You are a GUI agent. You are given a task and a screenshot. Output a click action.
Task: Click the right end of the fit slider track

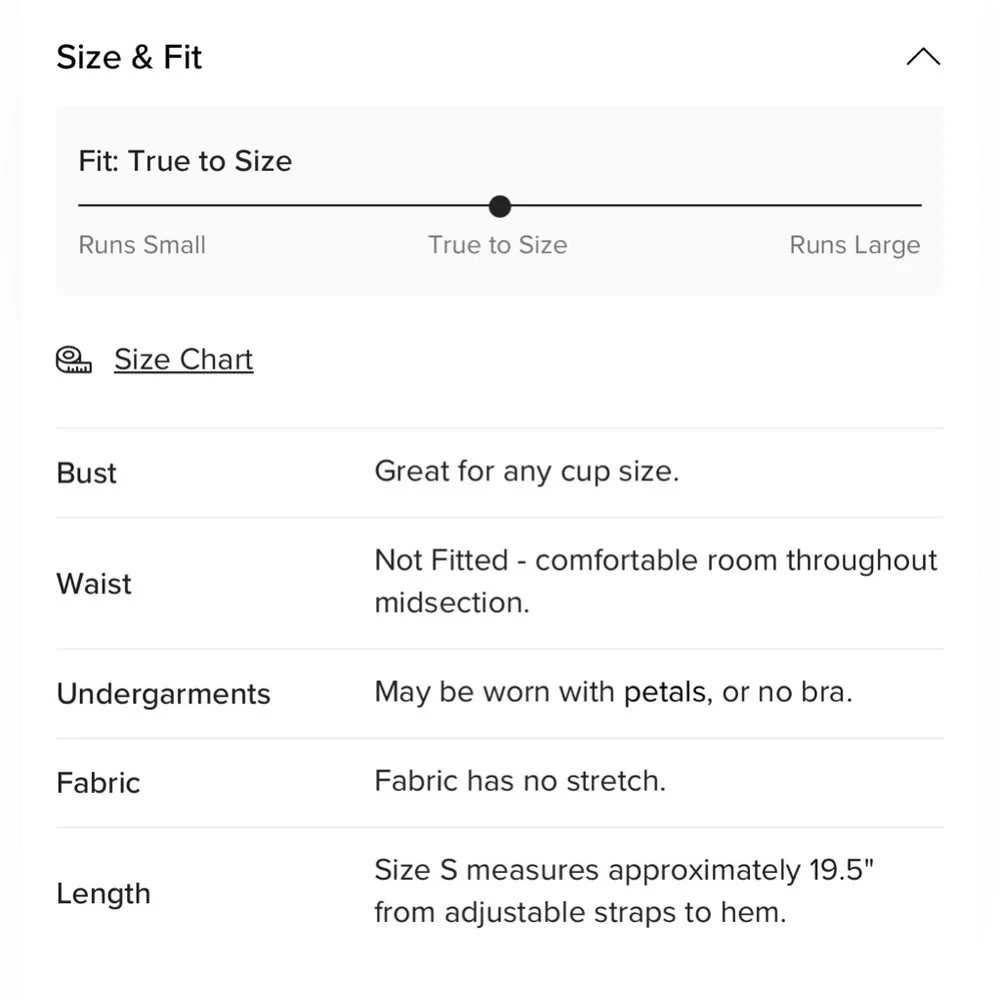pyautogui.click(x=916, y=206)
